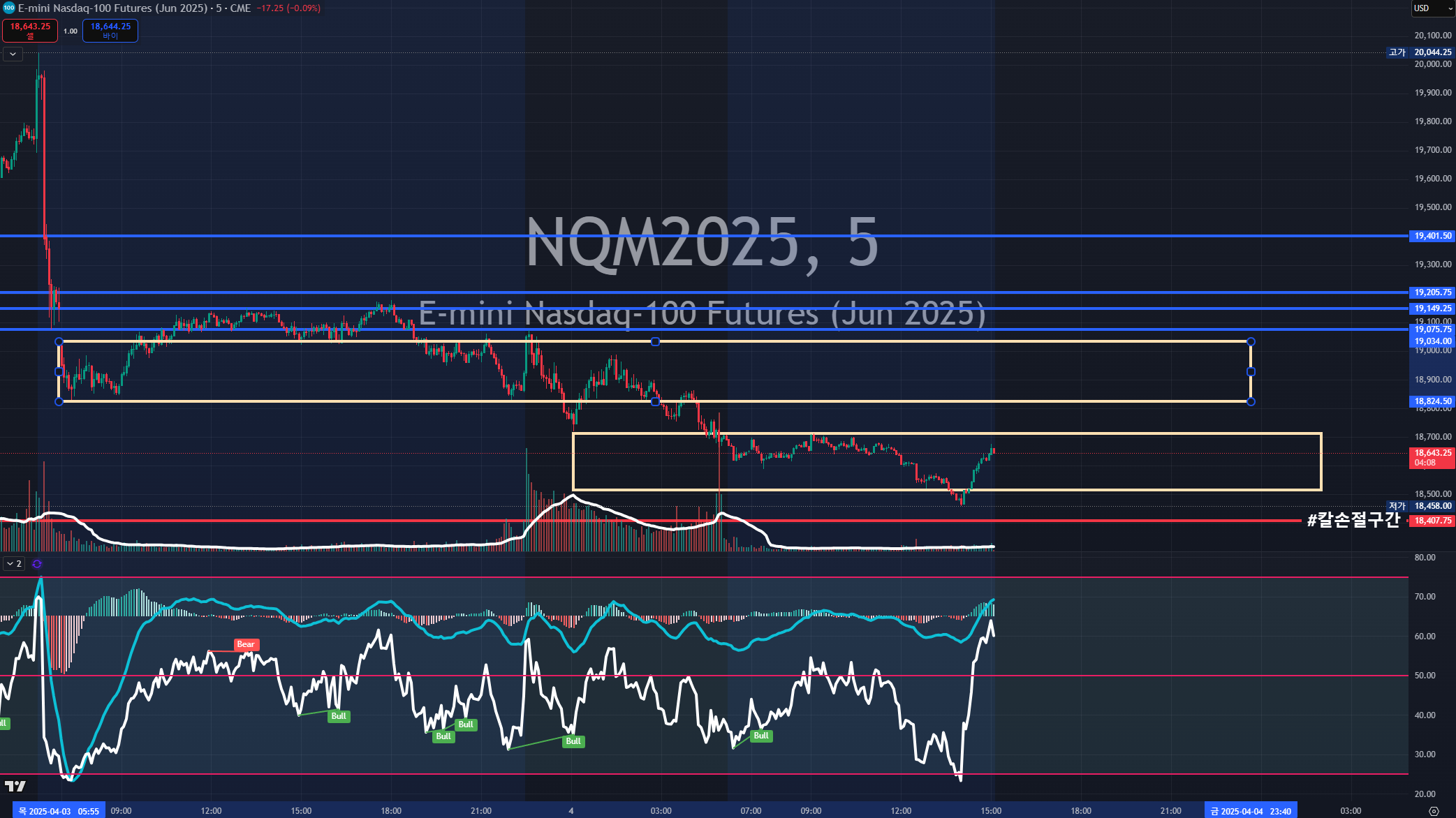Click the red sell button 18,643.25

tap(30, 31)
